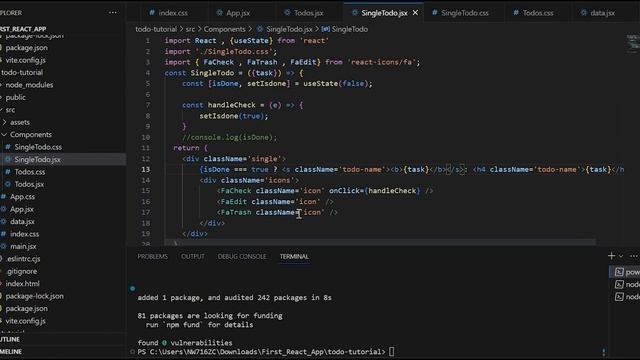Open terminal panel more actions ellipsis

coord(633,256)
